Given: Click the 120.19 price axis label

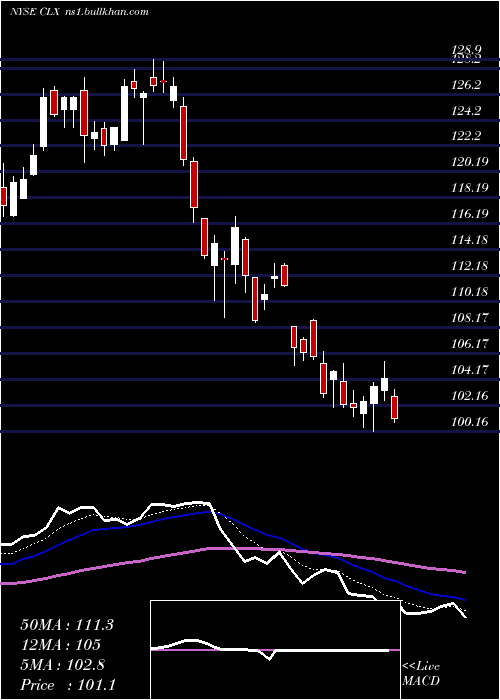Looking at the screenshot, I should [x=470, y=162].
